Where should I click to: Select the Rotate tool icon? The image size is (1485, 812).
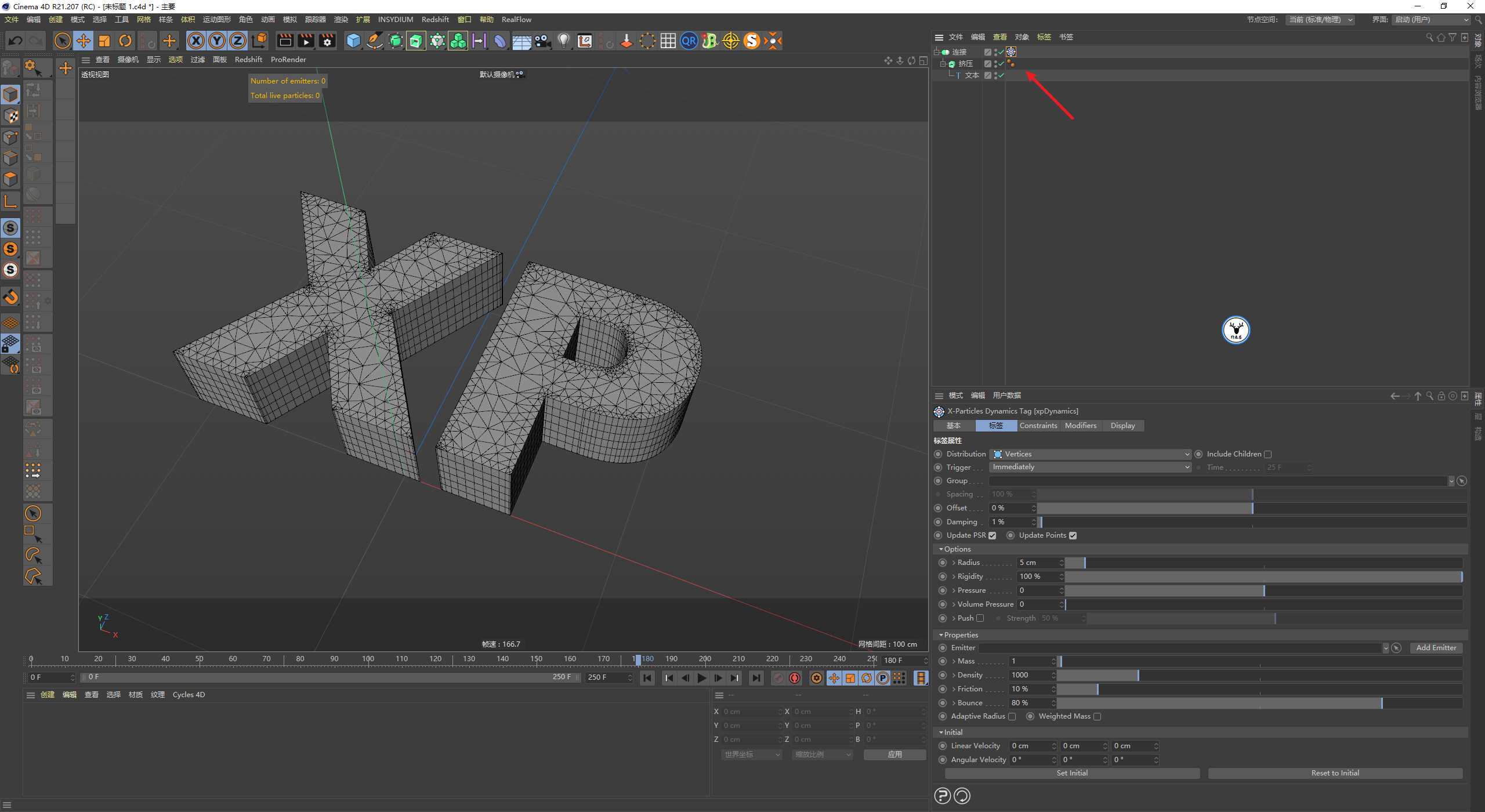click(125, 41)
